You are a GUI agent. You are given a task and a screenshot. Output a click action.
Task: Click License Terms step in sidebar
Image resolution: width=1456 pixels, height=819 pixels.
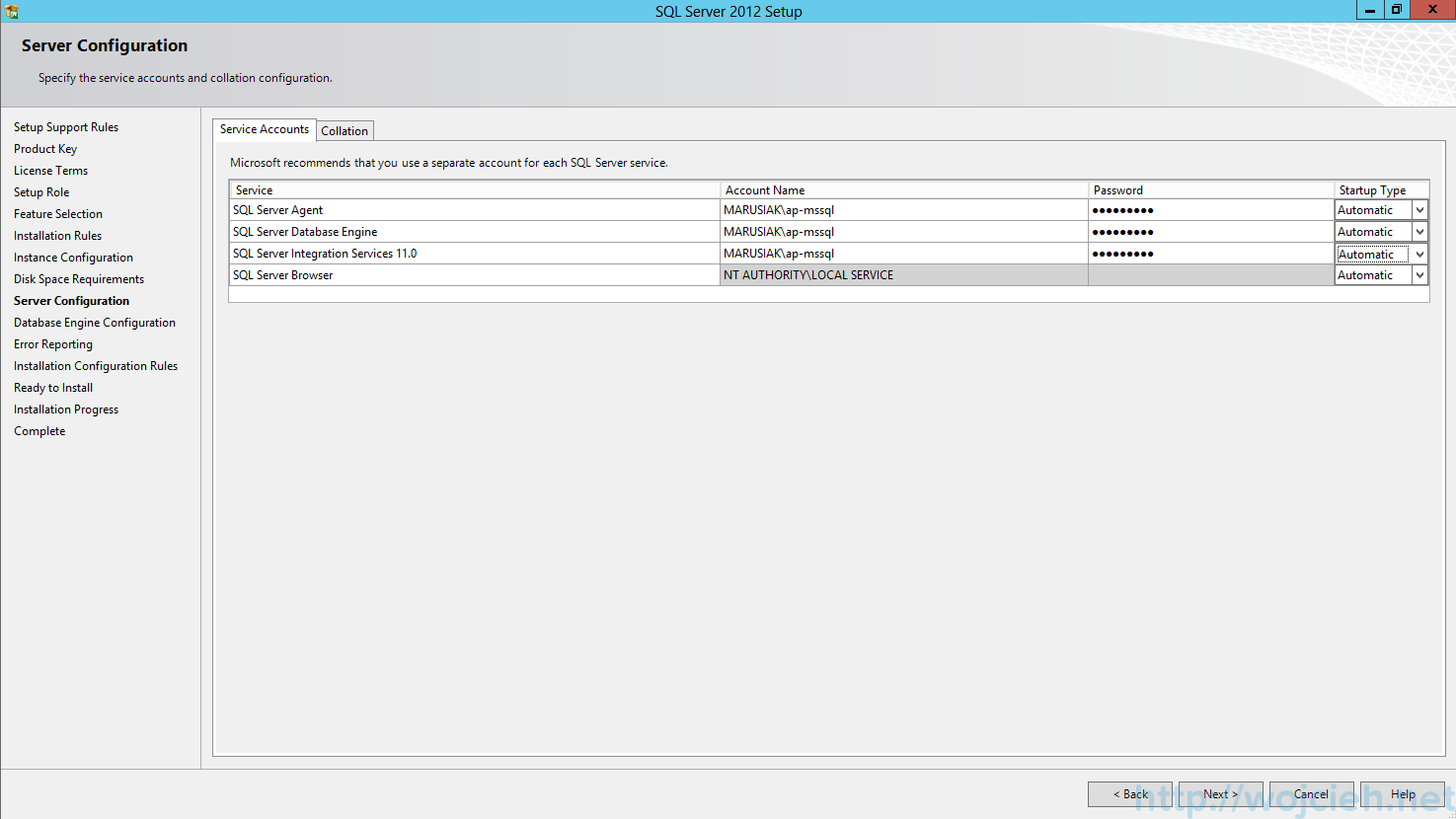[50, 171]
